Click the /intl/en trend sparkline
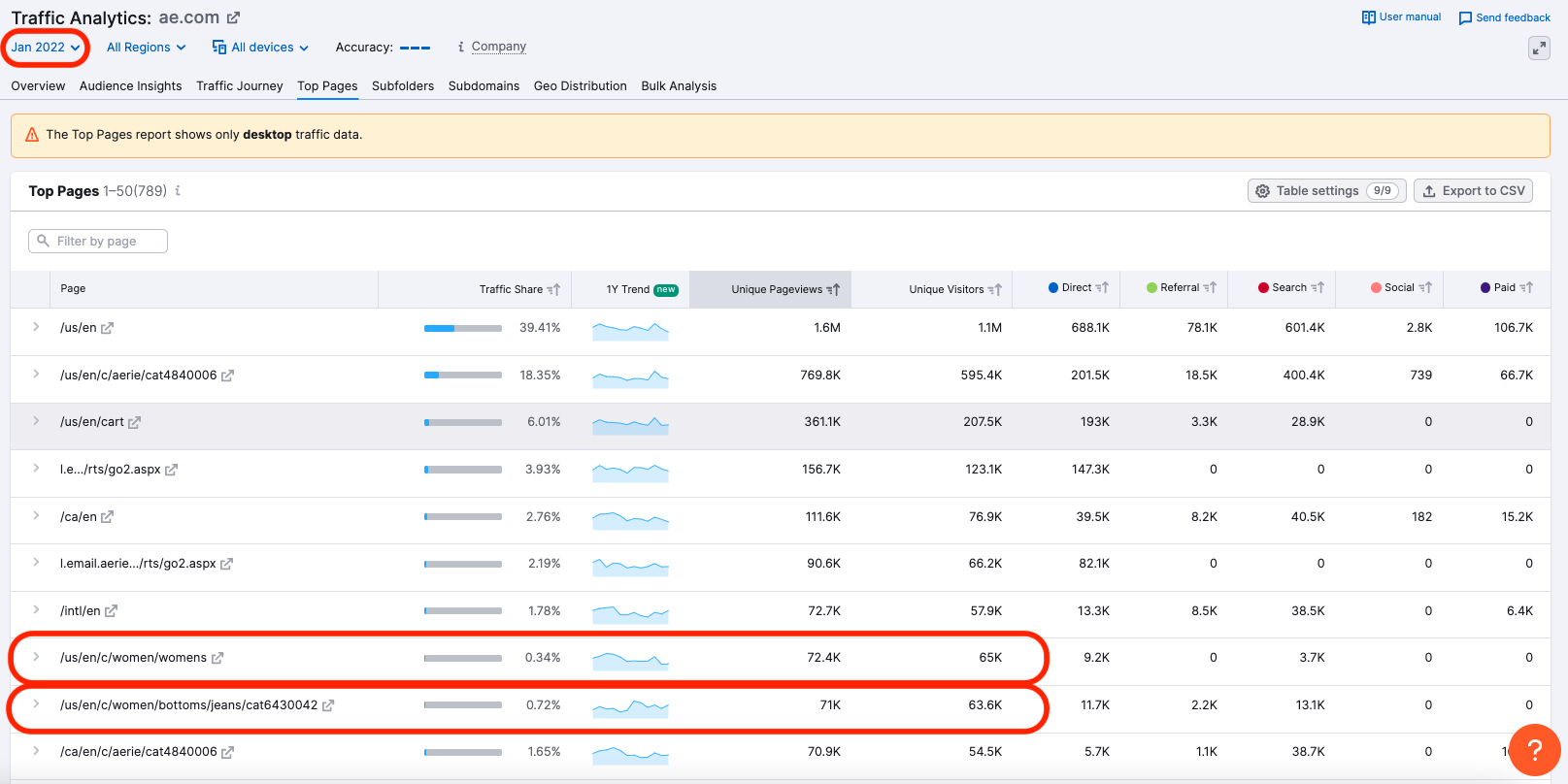This screenshot has height=784, width=1568. point(630,613)
